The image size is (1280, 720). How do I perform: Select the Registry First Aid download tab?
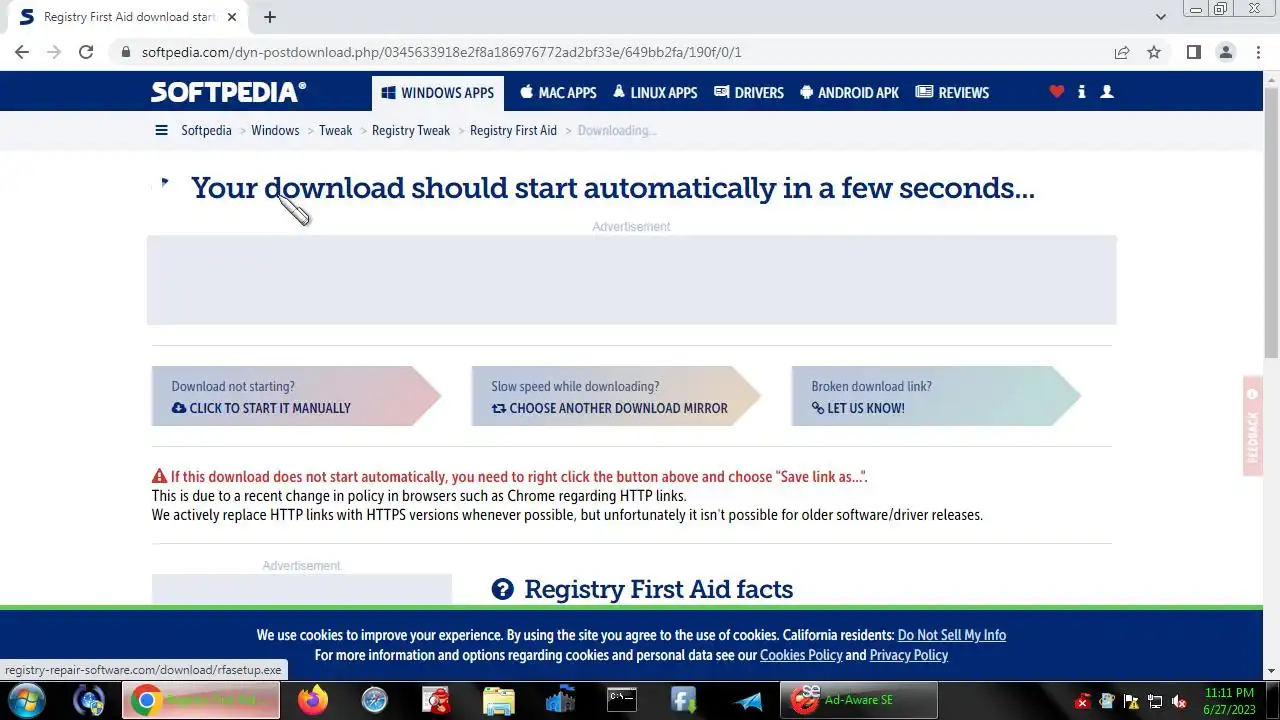pyautogui.click(x=126, y=17)
